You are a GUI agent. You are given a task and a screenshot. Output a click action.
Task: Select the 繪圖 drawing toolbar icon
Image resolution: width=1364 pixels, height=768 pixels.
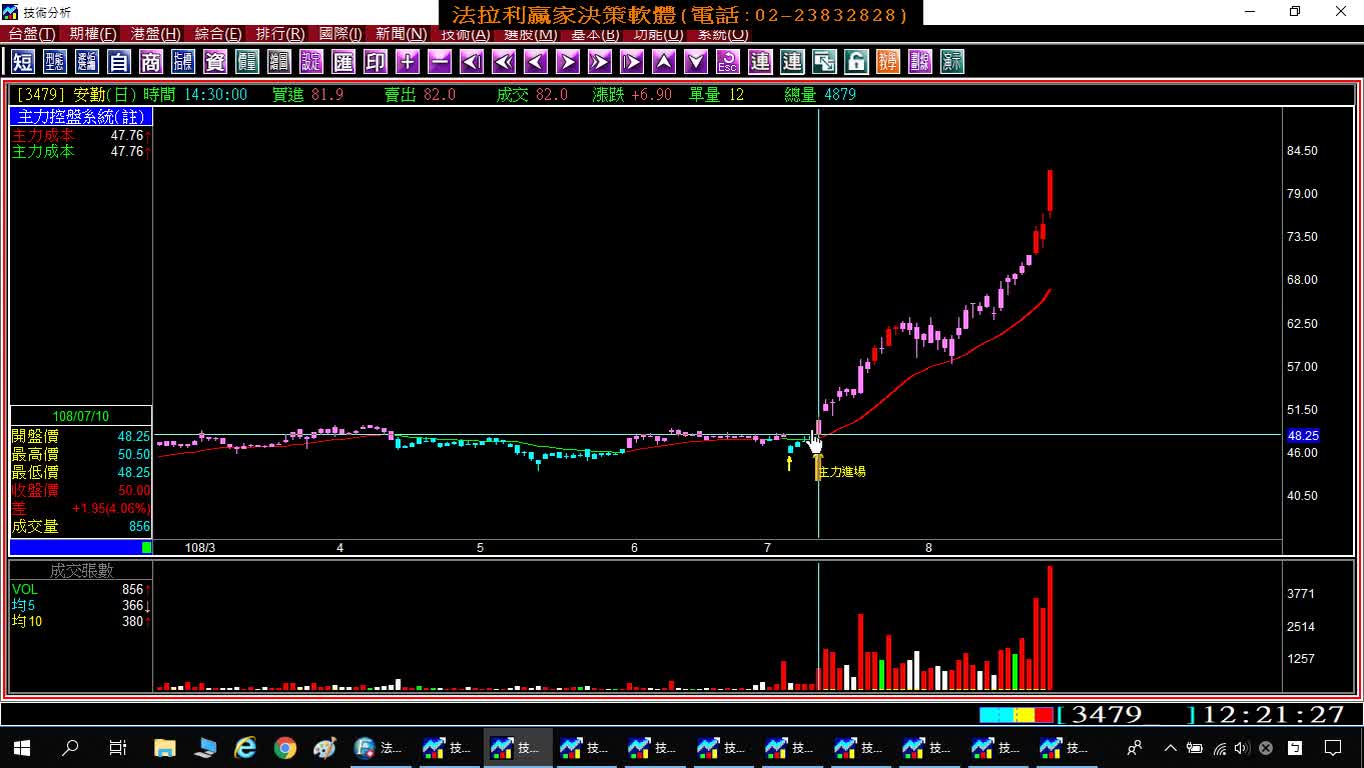pos(279,62)
